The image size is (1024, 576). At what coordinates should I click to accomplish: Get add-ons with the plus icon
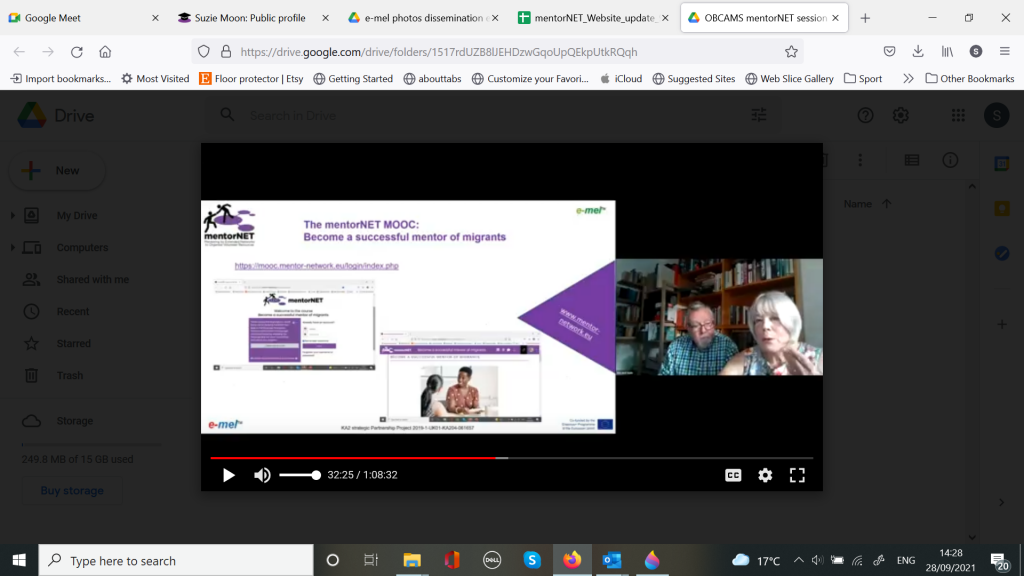(1002, 324)
